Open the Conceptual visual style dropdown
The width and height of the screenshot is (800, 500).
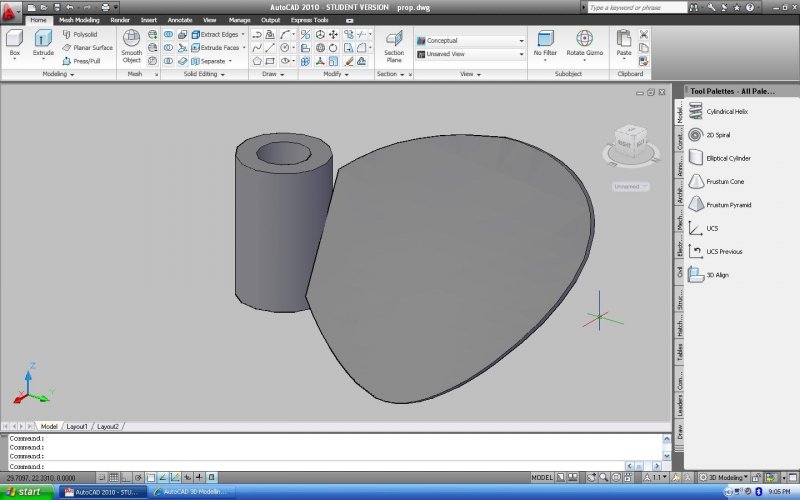tap(470, 41)
